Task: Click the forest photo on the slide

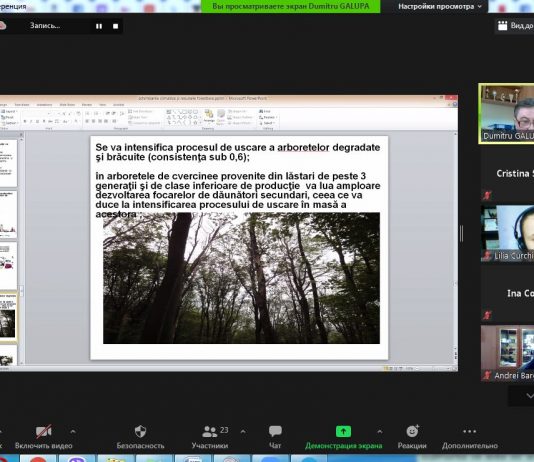Action: (x=241, y=278)
